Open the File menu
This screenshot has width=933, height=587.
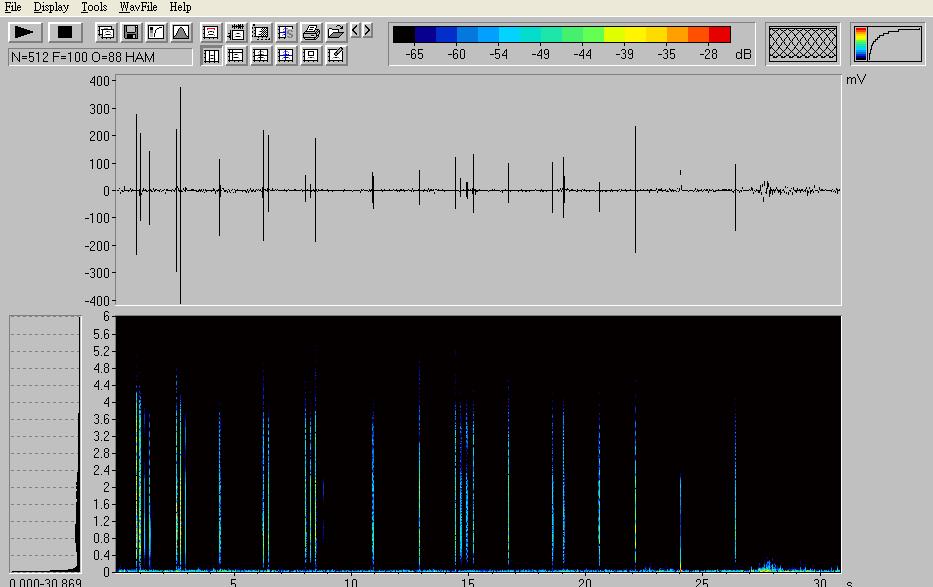tap(13, 7)
